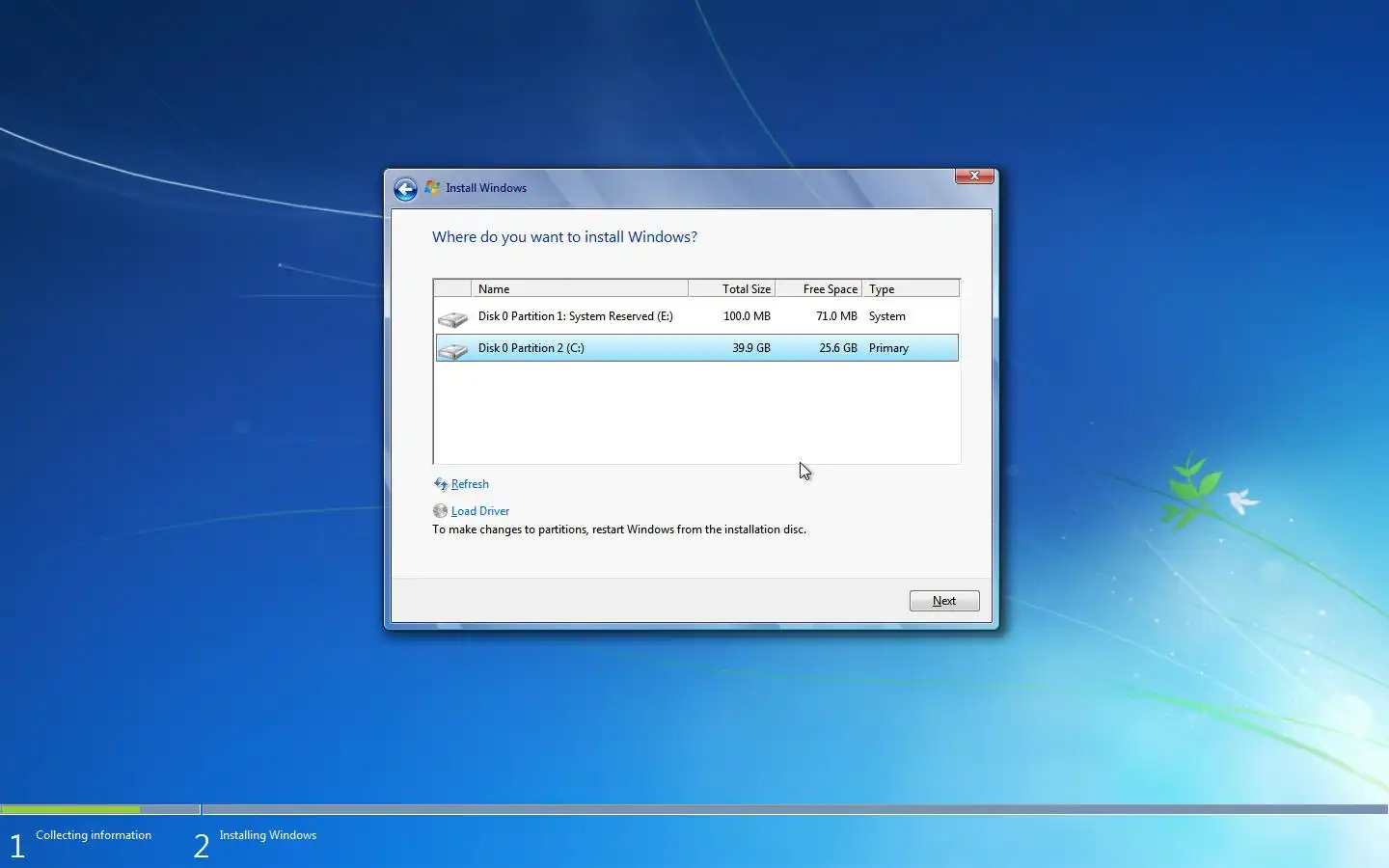The height and width of the screenshot is (868, 1389).
Task: Click the Next button
Action: (944, 601)
